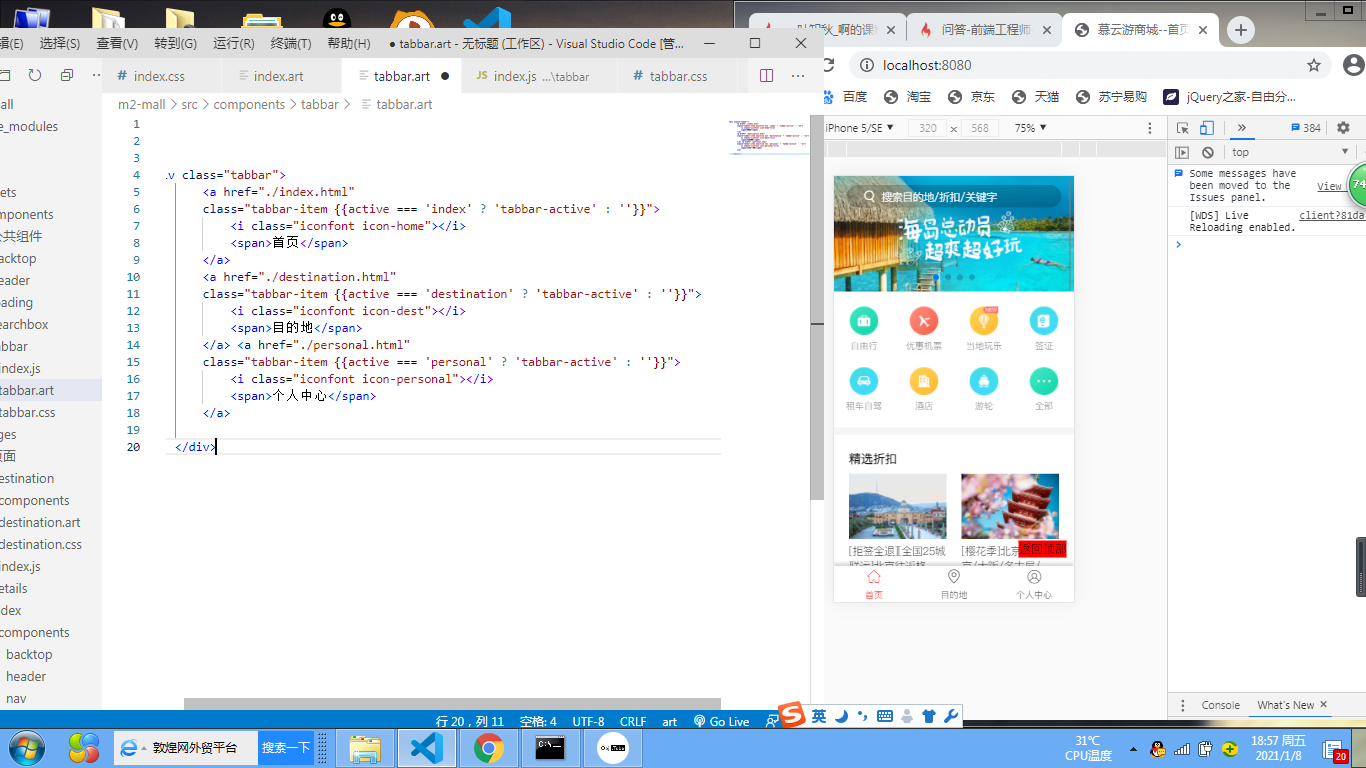Change CRLF line ending in status bar
The height and width of the screenshot is (768, 1366).
tap(633, 721)
